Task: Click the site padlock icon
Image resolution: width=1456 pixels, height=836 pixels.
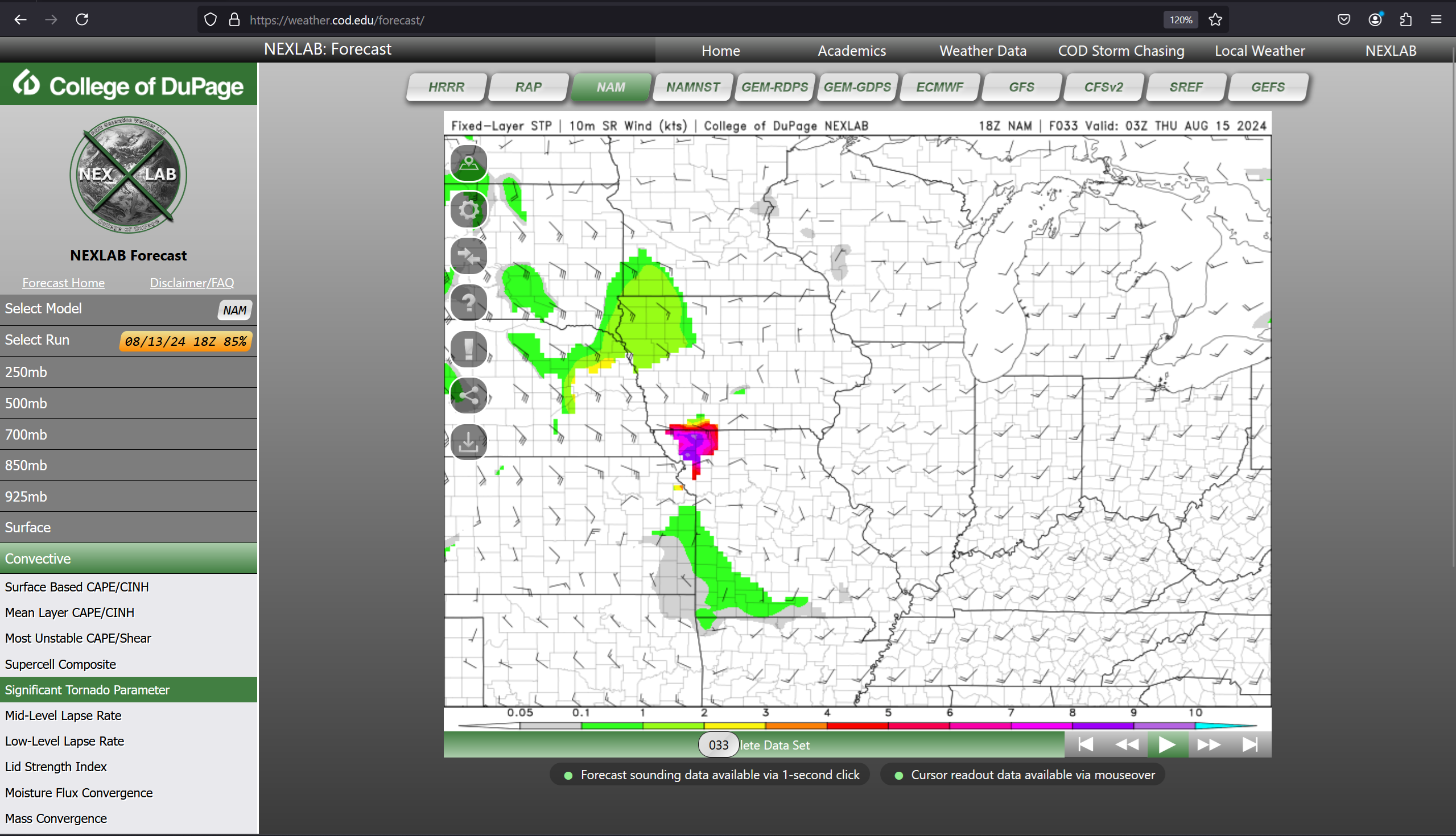Action: coord(234,20)
